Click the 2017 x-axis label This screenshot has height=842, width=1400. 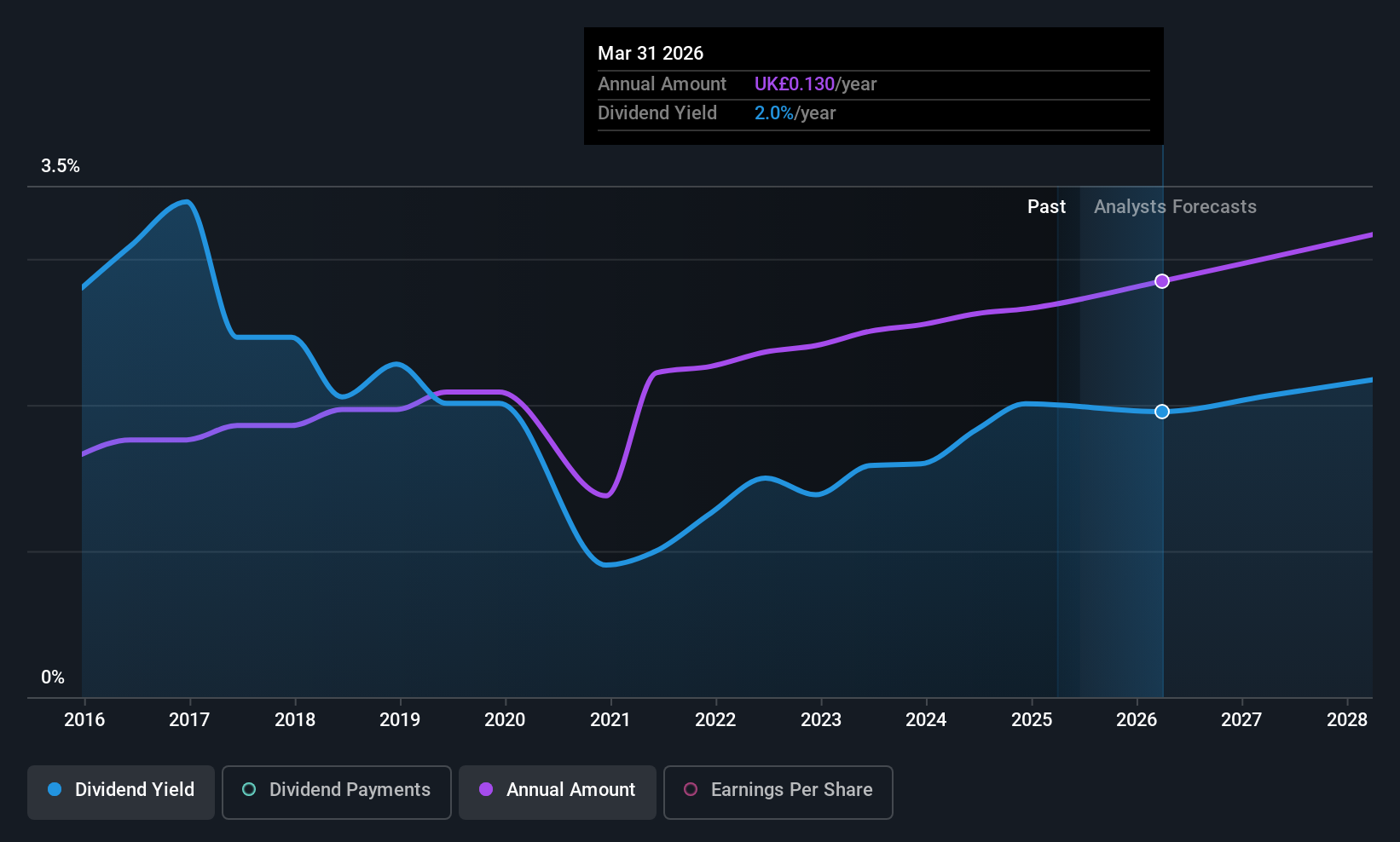point(189,719)
